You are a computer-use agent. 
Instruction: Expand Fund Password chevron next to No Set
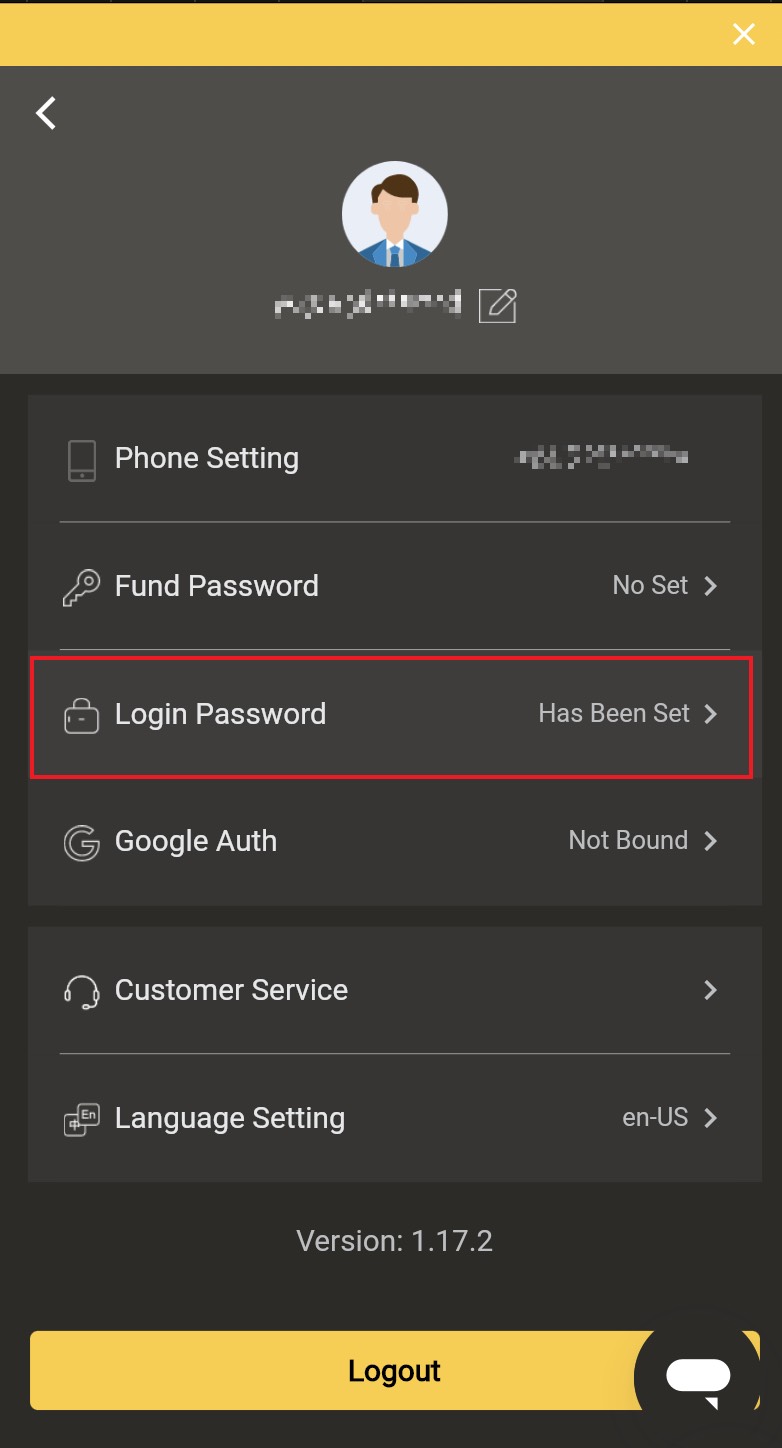pos(711,586)
